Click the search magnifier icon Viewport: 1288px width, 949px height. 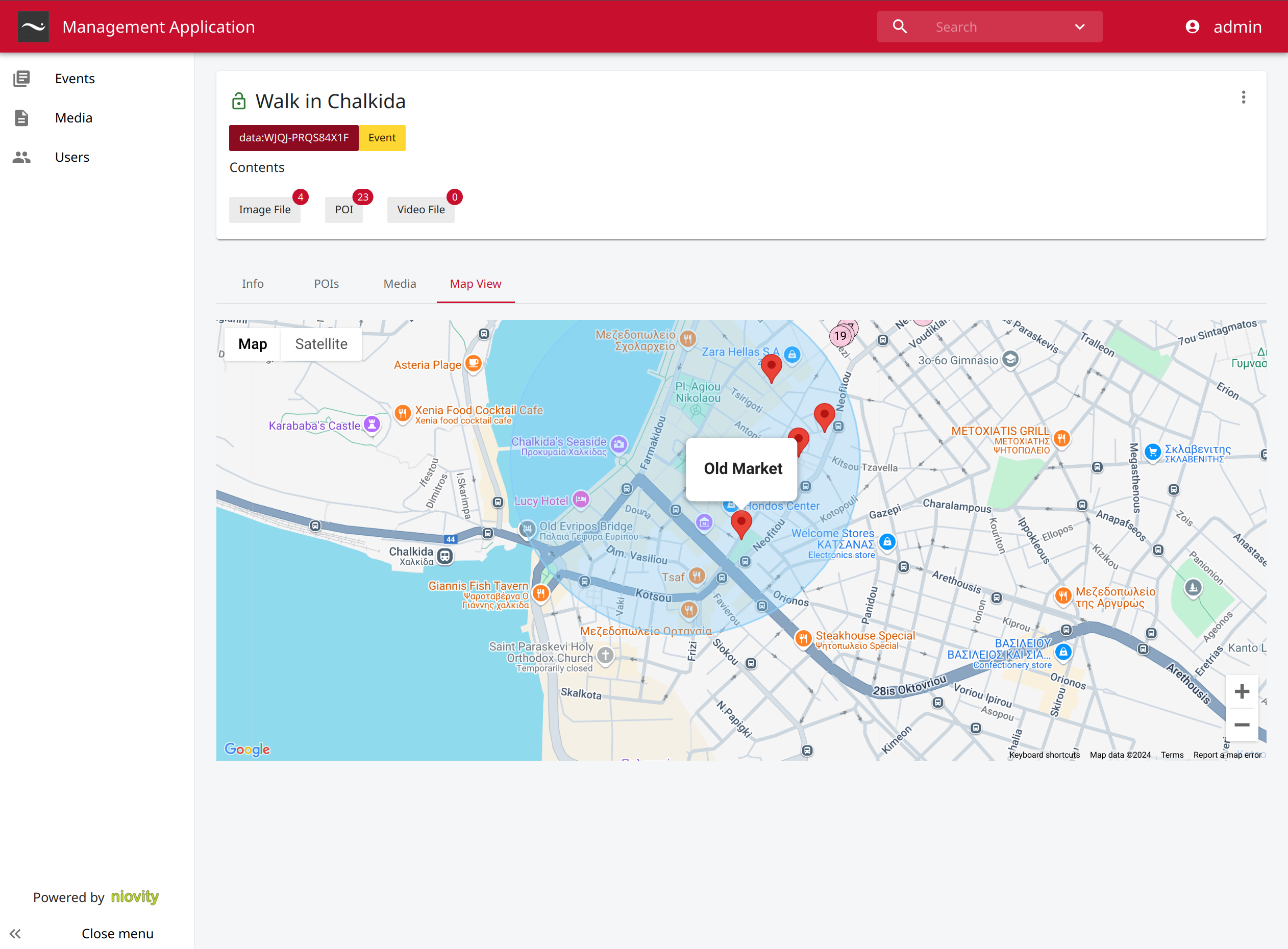point(900,27)
